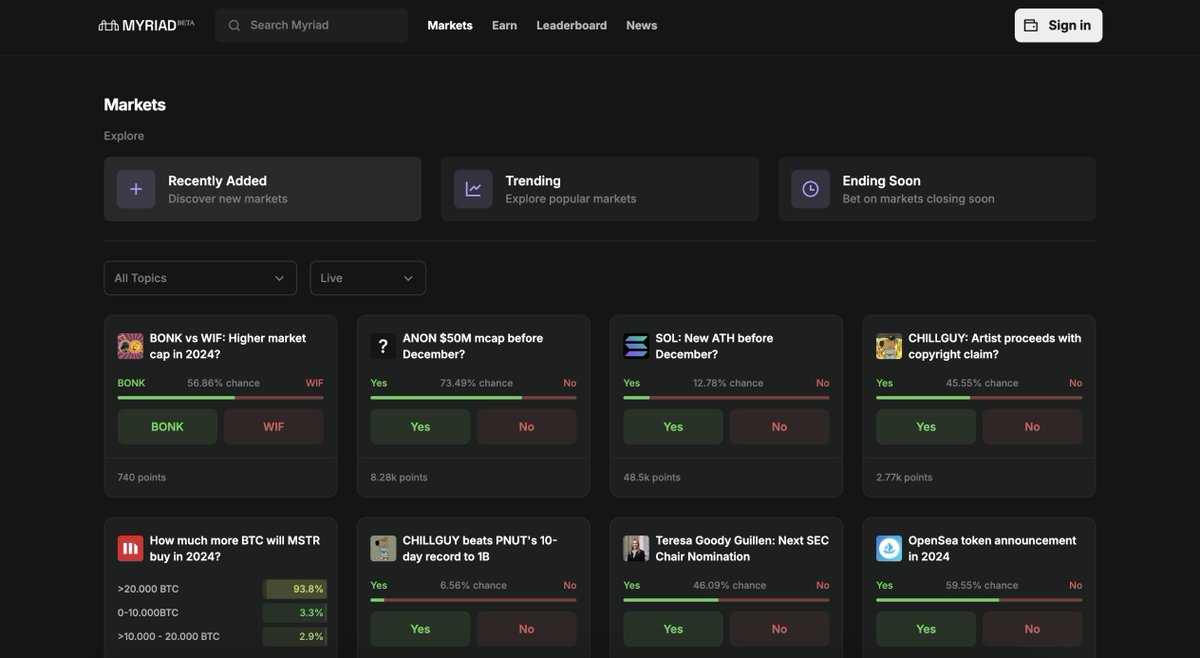Click the OpenSea token market icon
The width and height of the screenshot is (1200, 658).
point(889,548)
